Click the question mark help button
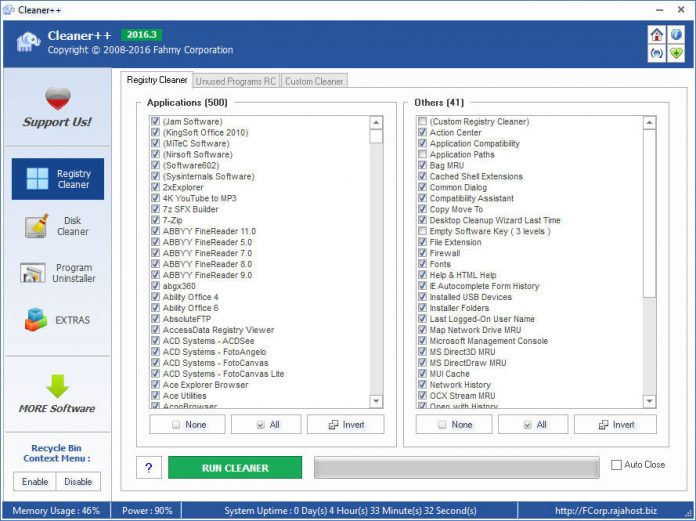The height and width of the screenshot is (521, 696). tap(149, 467)
